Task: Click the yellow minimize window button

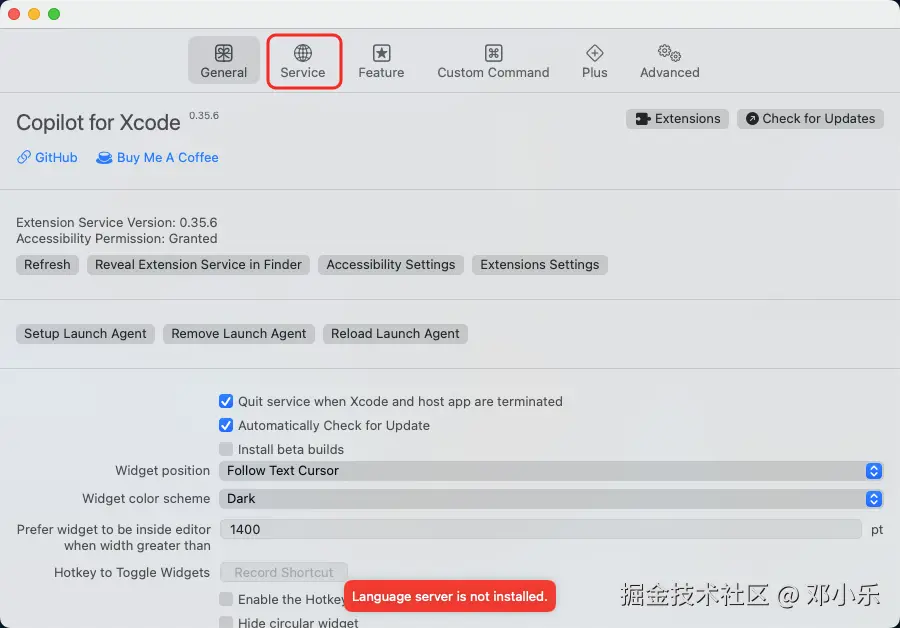Action: click(x=34, y=14)
